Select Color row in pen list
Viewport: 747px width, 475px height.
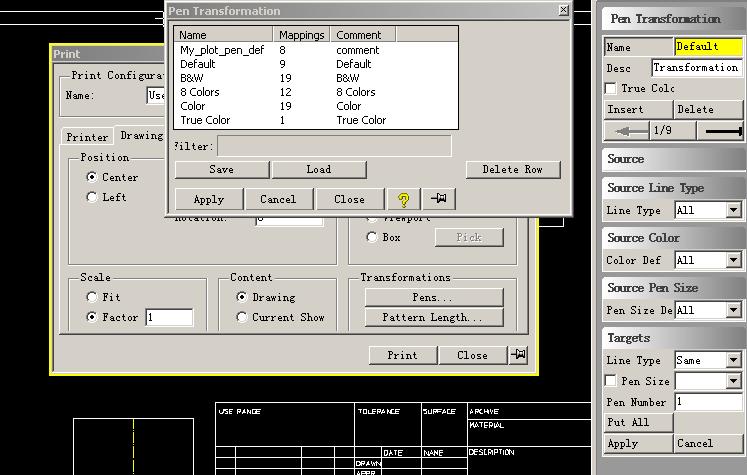316,106
